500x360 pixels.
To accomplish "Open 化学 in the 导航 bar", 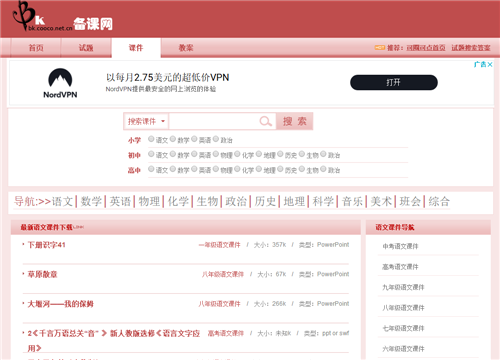I will click(x=178, y=201).
